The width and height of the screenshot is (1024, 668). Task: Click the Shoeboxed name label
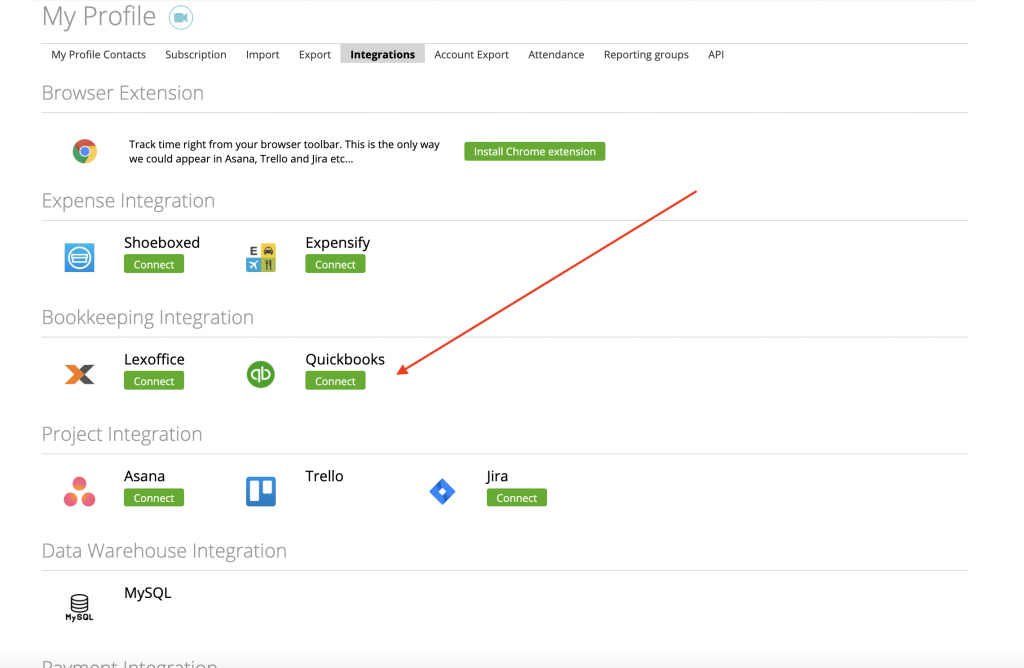(x=162, y=242)
